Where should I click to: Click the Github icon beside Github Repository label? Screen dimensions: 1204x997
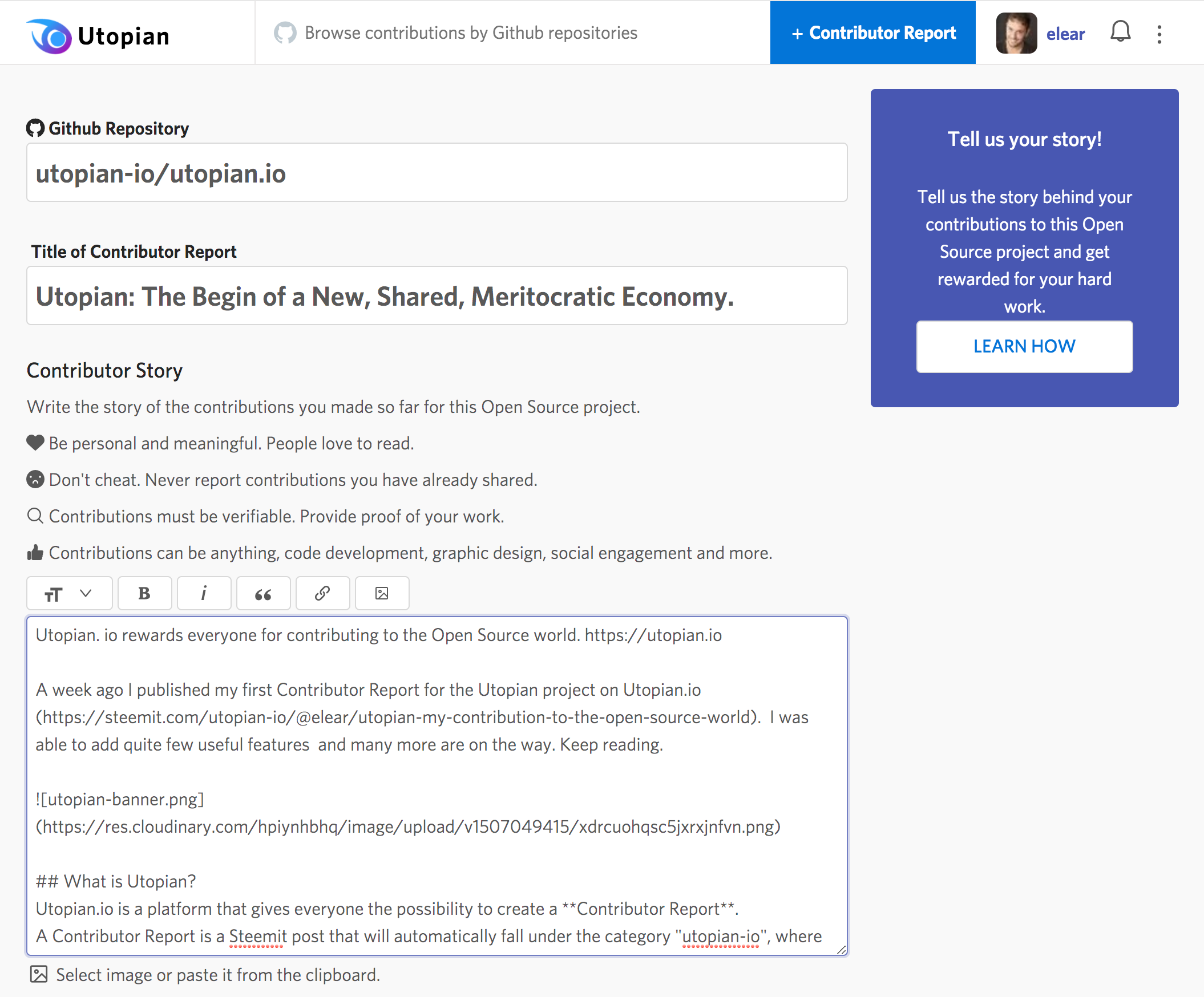35,128
